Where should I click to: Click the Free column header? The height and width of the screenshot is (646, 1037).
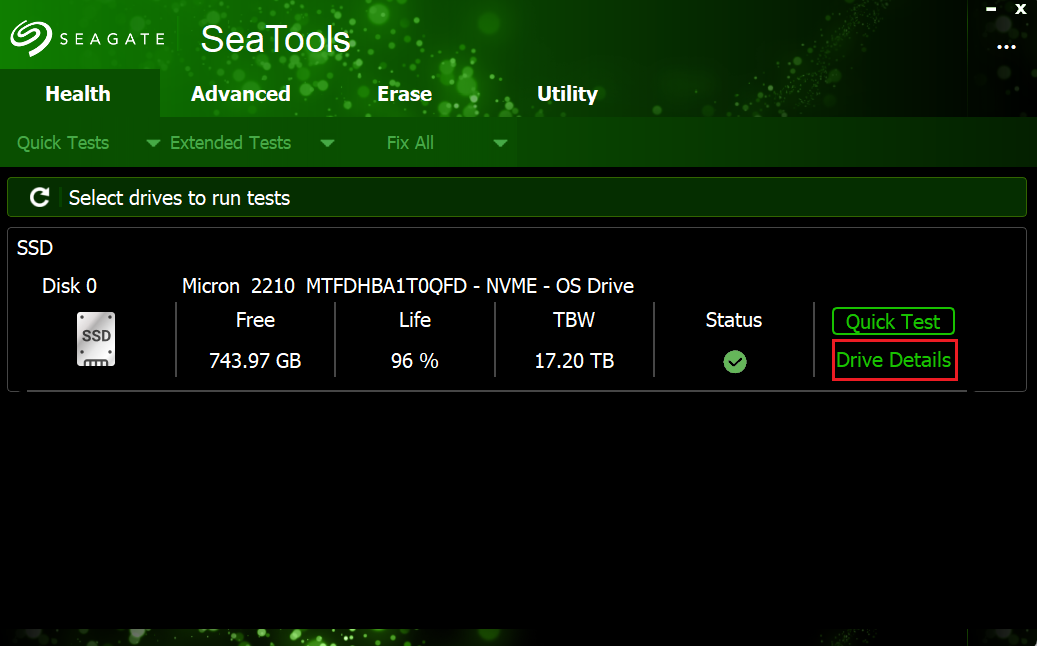pos(255,320)
